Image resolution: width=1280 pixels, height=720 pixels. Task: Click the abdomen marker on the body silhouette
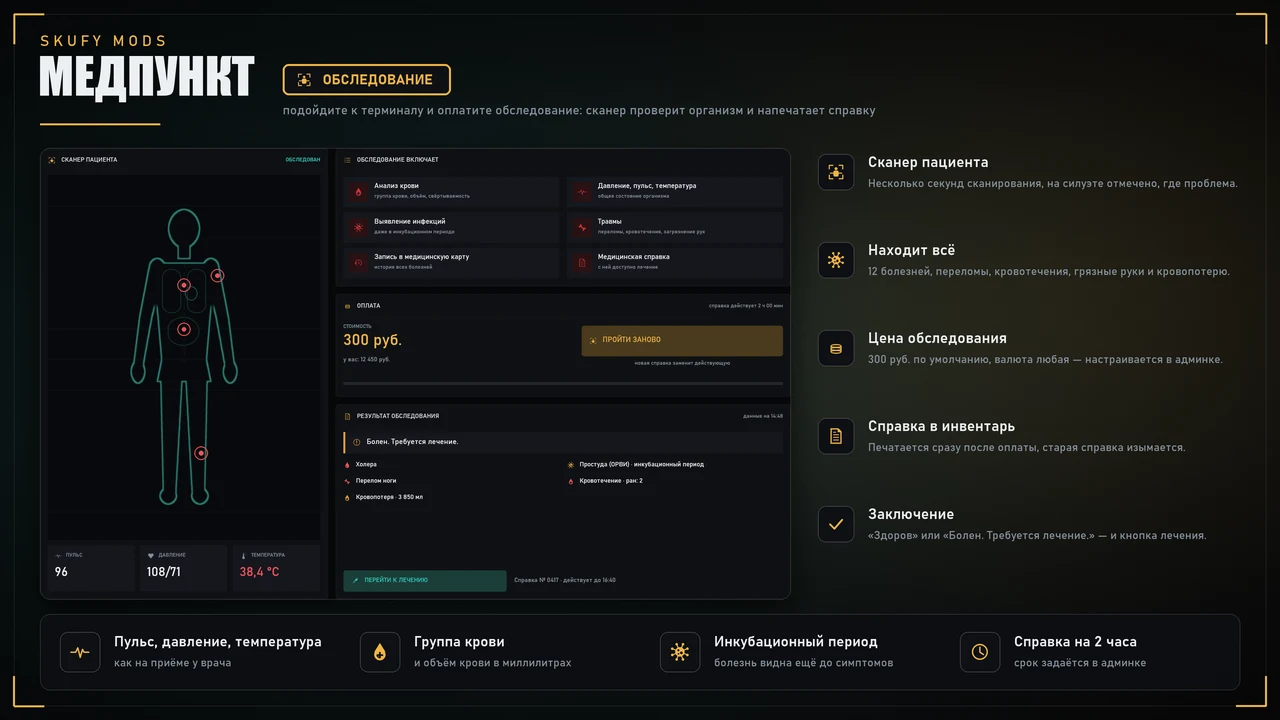click(184, 329)
